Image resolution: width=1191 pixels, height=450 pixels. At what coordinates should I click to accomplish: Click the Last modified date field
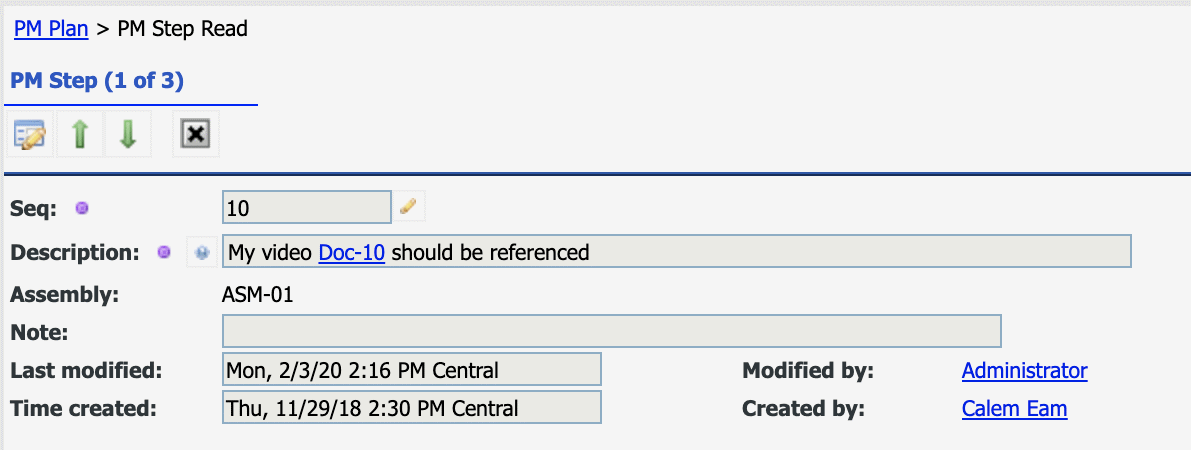point(412,369)
